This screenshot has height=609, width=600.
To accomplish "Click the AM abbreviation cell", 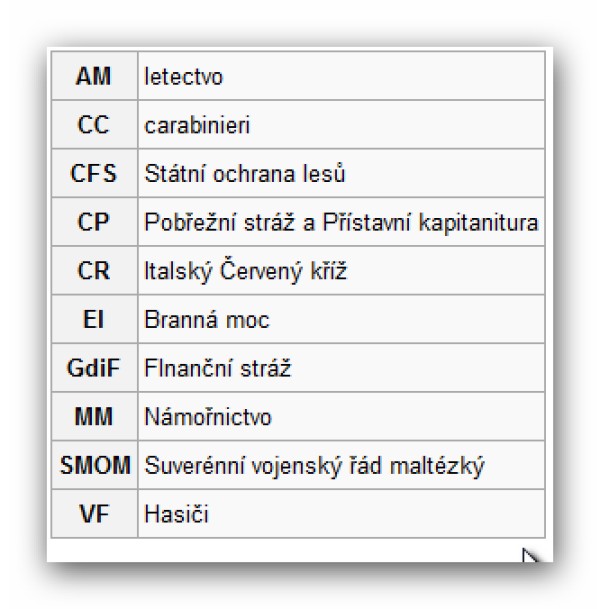I will tap(93, 76).
